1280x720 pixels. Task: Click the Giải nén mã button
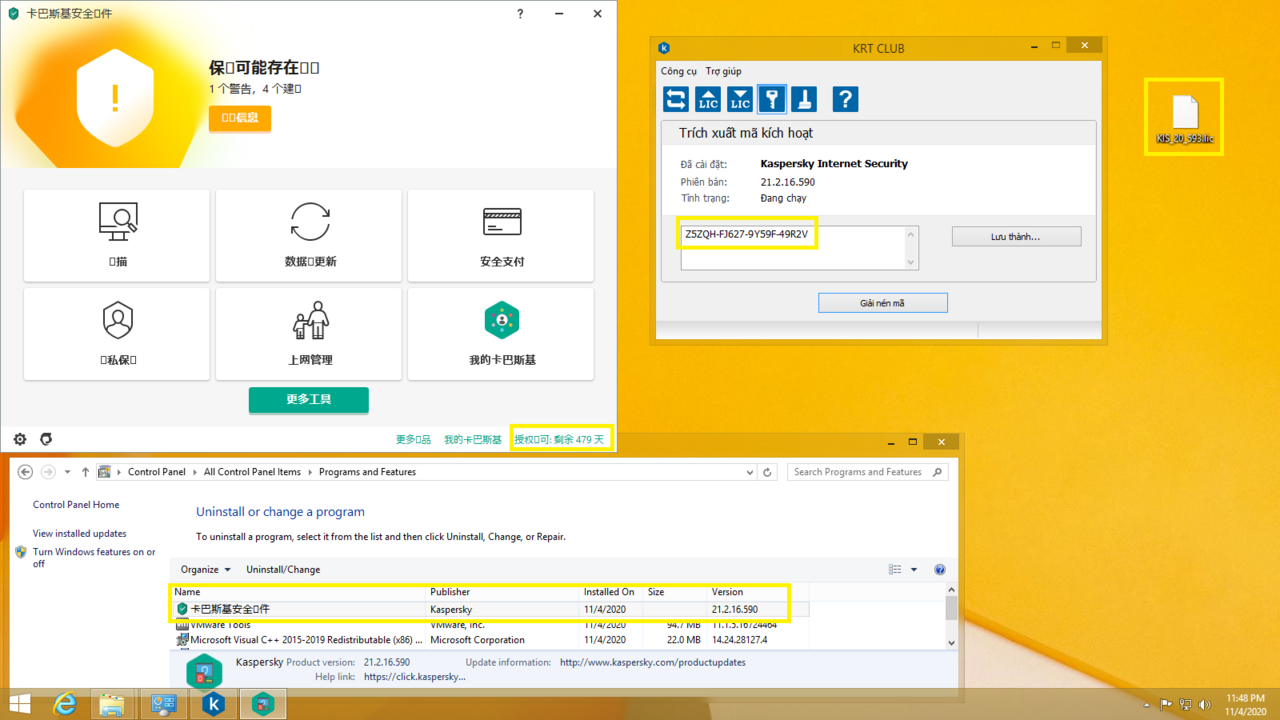pos(882,303)
